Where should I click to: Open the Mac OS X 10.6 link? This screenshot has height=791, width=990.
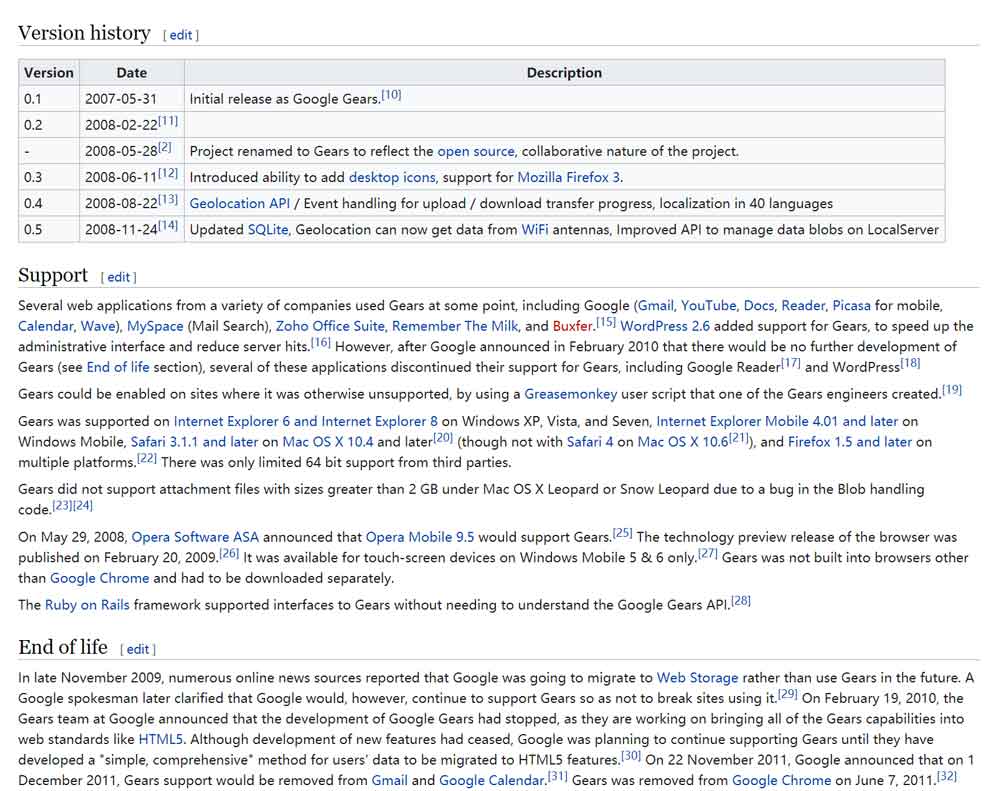pyautogui.click(x=683, y=442)
